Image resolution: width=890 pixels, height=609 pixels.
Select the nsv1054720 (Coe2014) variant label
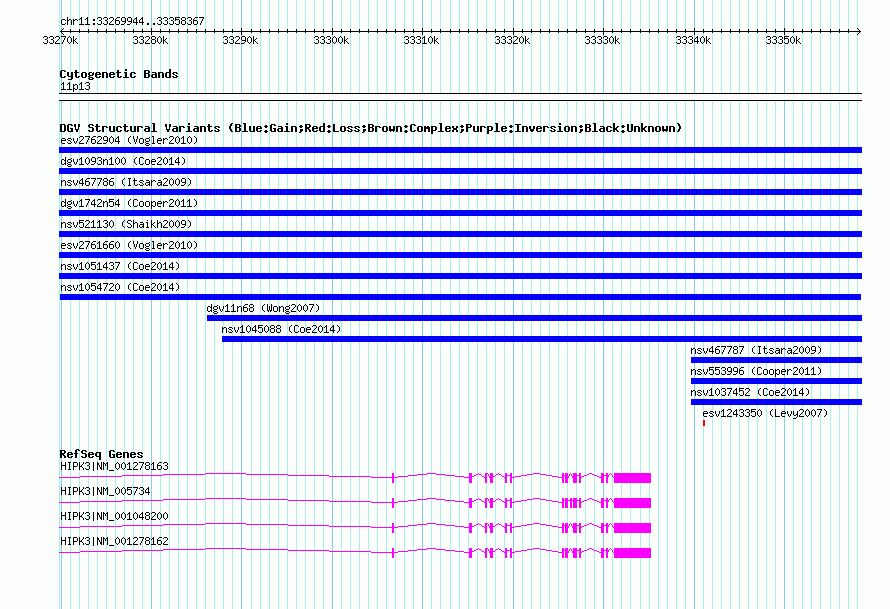point(120,287)
